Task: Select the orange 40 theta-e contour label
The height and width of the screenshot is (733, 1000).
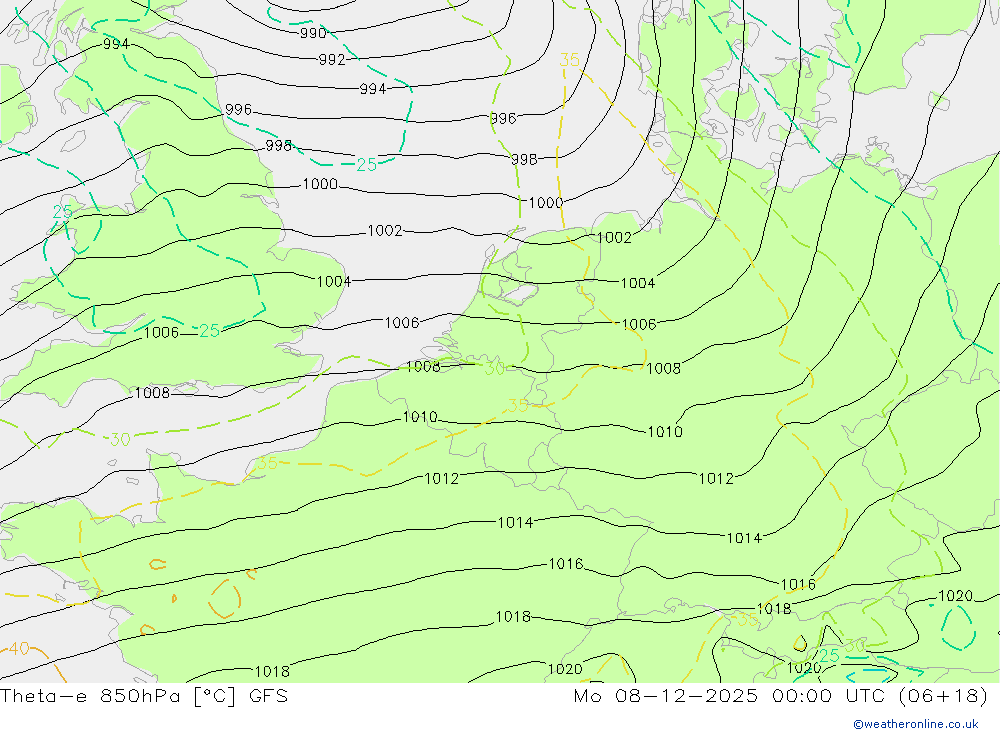Action: tap(19, 649)
